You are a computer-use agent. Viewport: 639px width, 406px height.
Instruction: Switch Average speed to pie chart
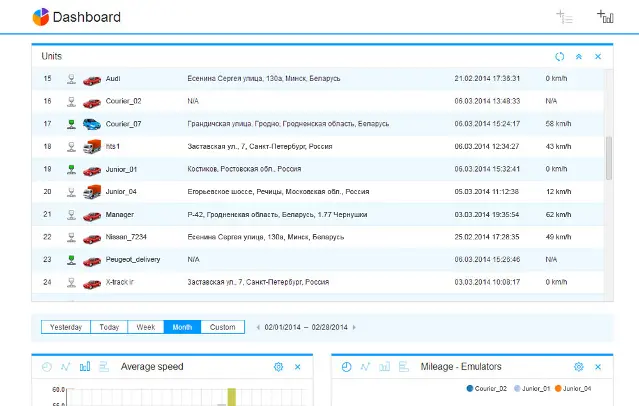(x=47, y=367)
